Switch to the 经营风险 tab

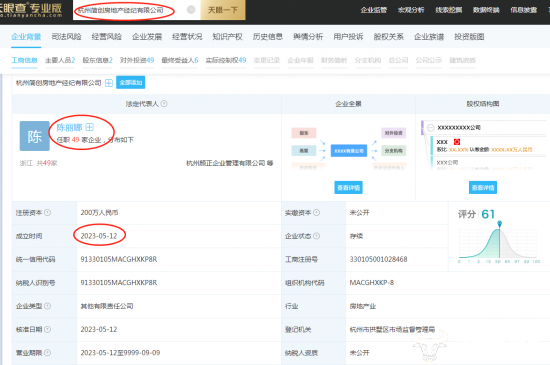point(107,36)
